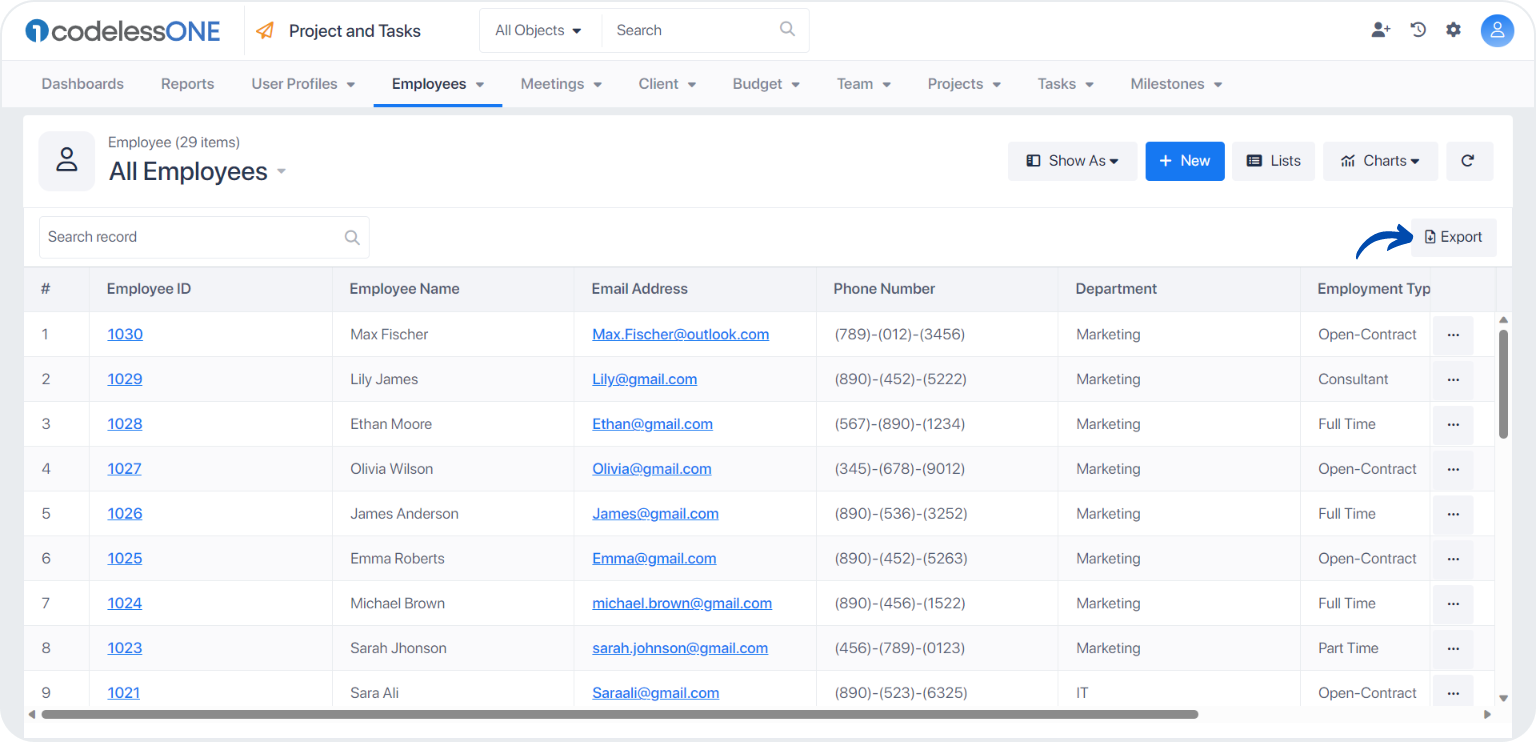The width and height of the screenshot is (1536, 742).
Task: Click the codelessONE logo
Action: [x=123, y=31]
